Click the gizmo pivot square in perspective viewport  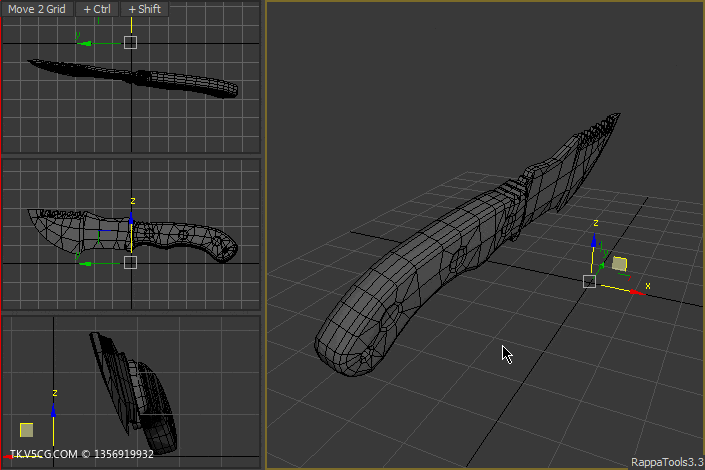pyautogui.click(x=589, y=282)
